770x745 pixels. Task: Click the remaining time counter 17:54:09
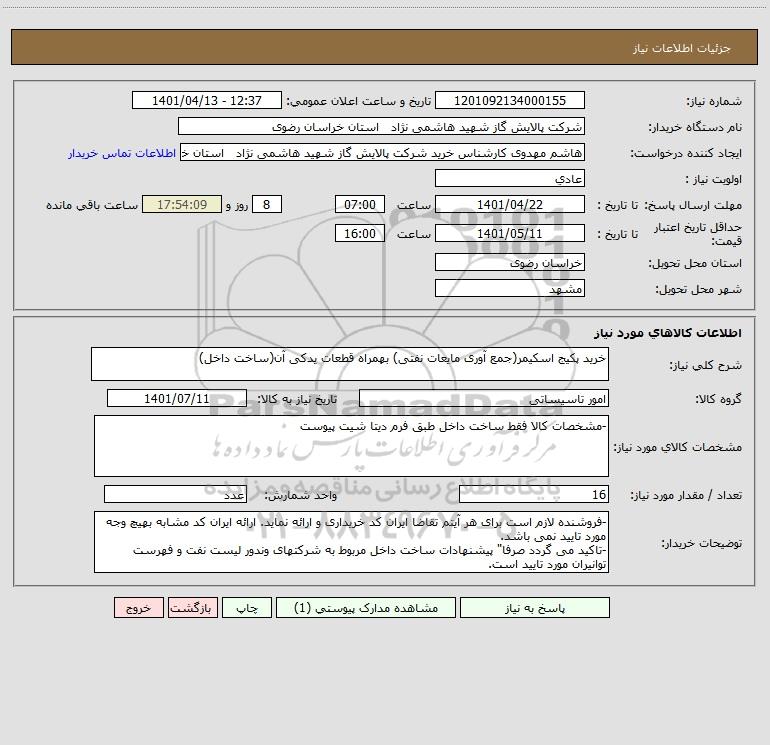(x=182, y=204)
